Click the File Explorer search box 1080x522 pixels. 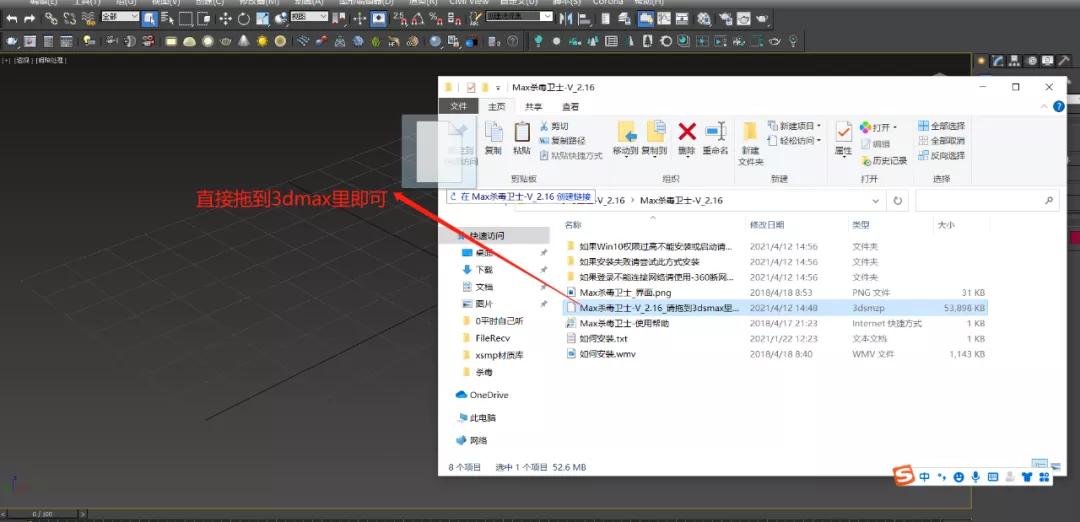point(987,200)
